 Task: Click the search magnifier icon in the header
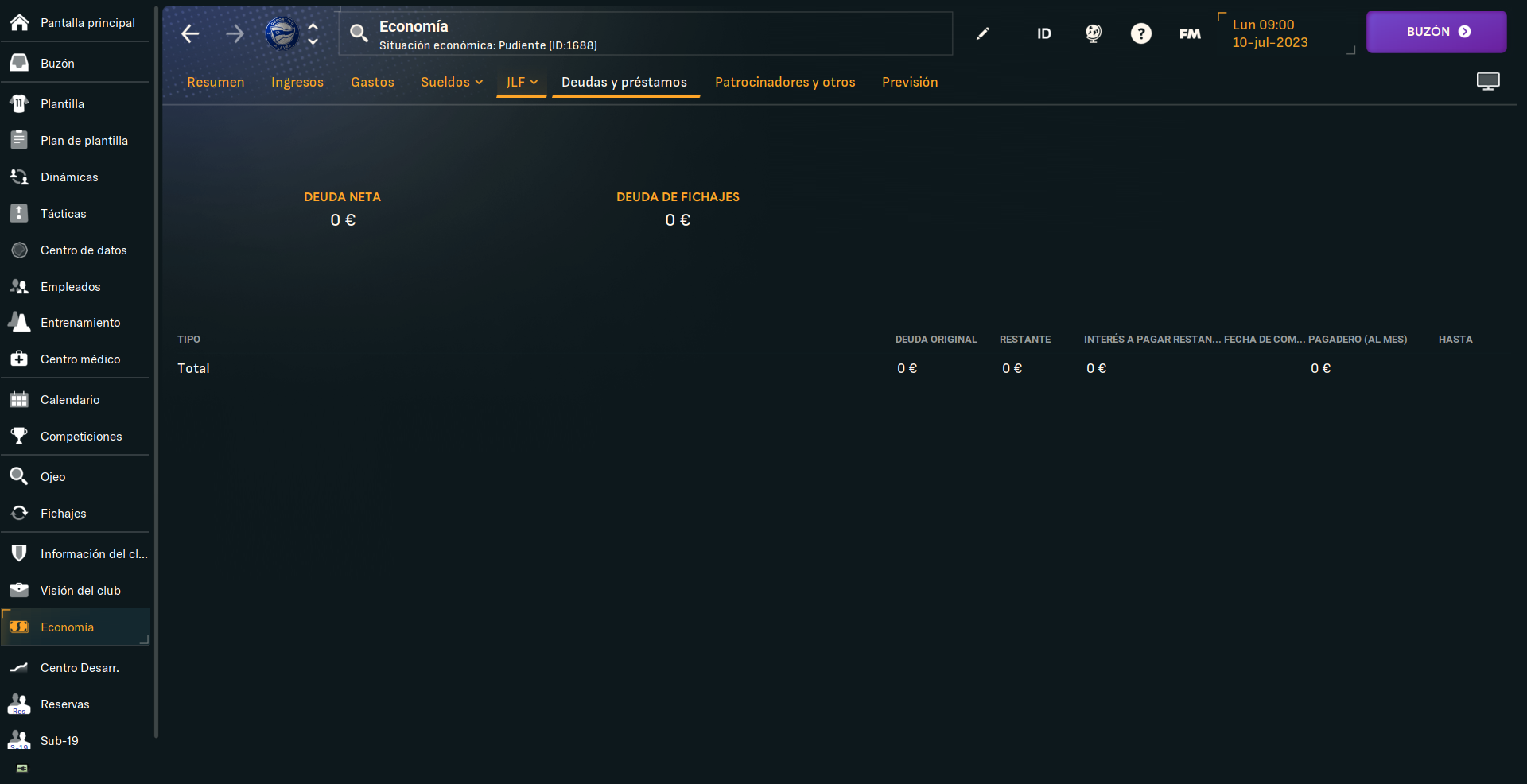pyautogui.click(x=359, y=33)
